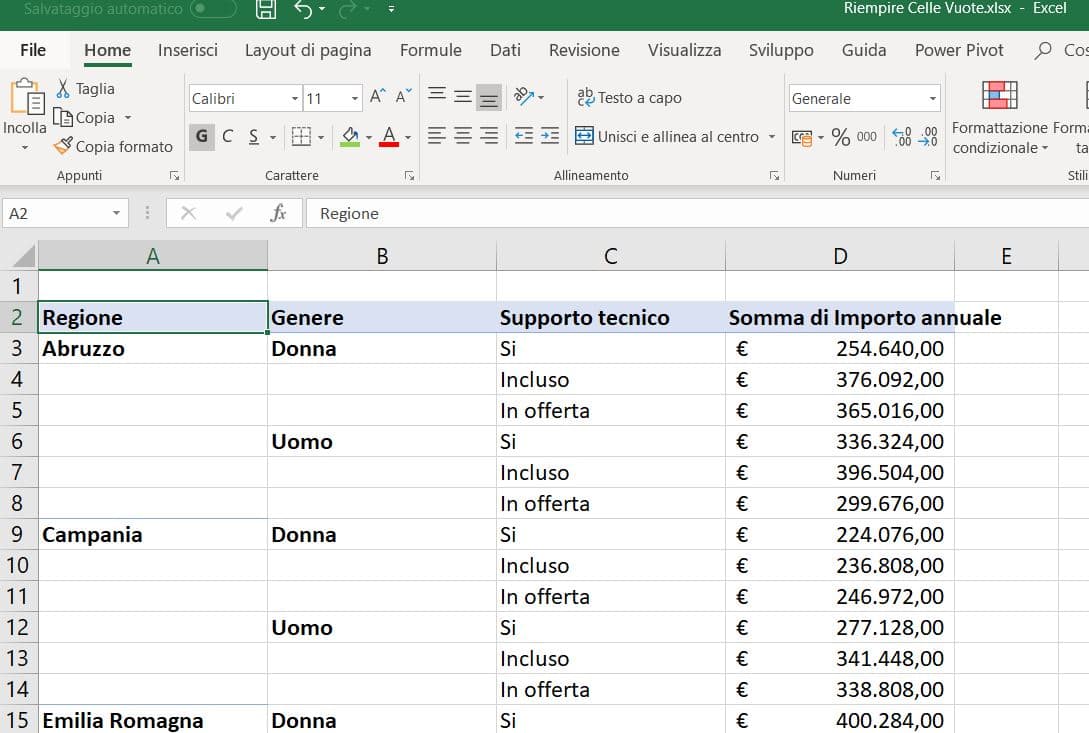Toggle Bold 'G' formatting

click(201, 136)
